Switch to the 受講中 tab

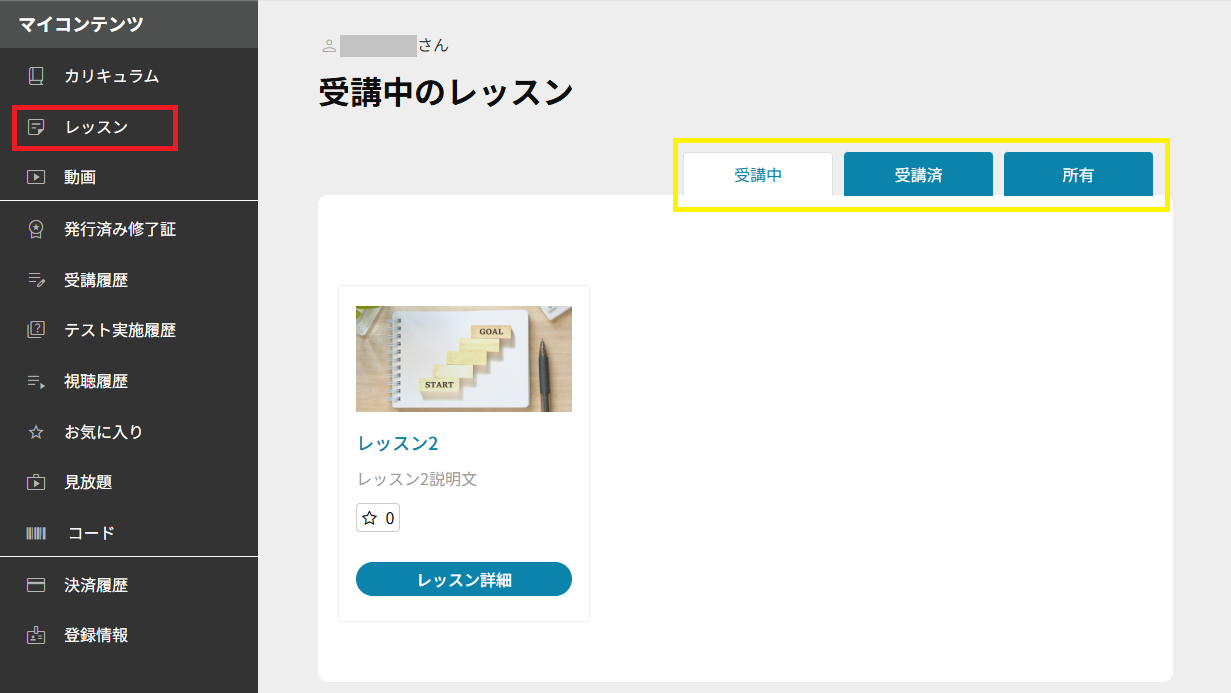click(x=758, y=175)
